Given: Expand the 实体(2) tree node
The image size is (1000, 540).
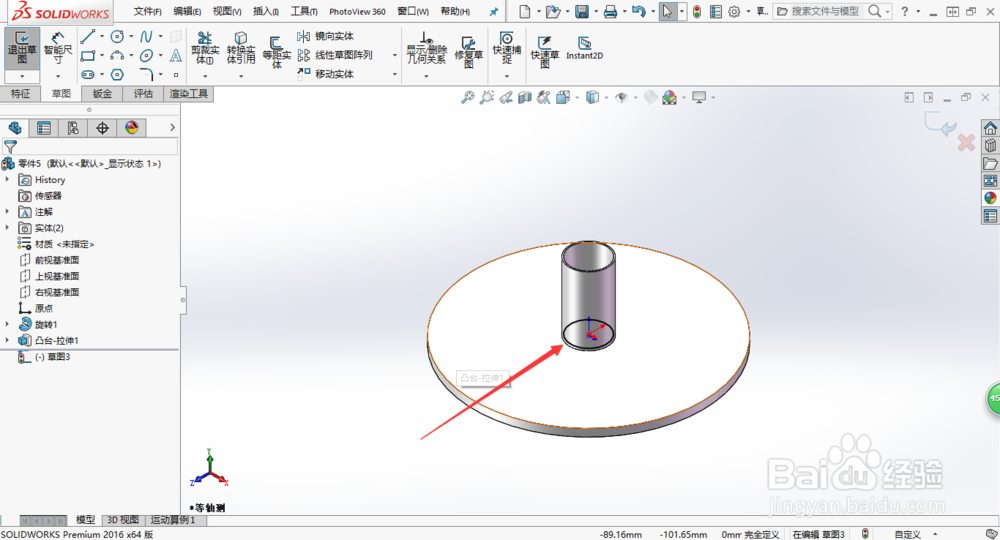Looking at the screenshot, I should [8, 228].
